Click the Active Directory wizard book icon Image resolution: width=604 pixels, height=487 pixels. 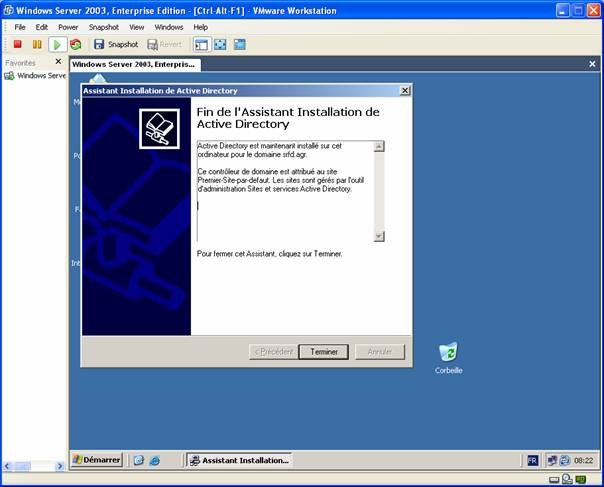click(159, 129)
